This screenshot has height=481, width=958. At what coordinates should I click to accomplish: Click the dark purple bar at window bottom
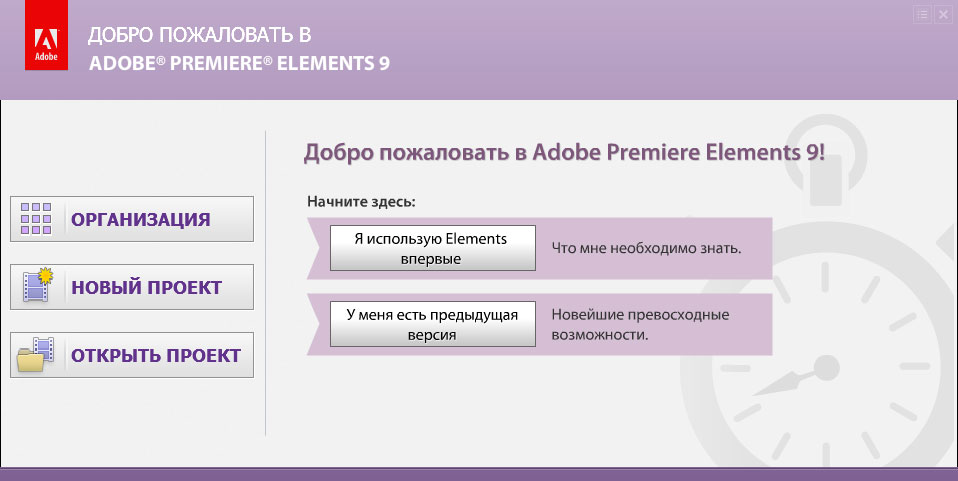click(479, 474)
